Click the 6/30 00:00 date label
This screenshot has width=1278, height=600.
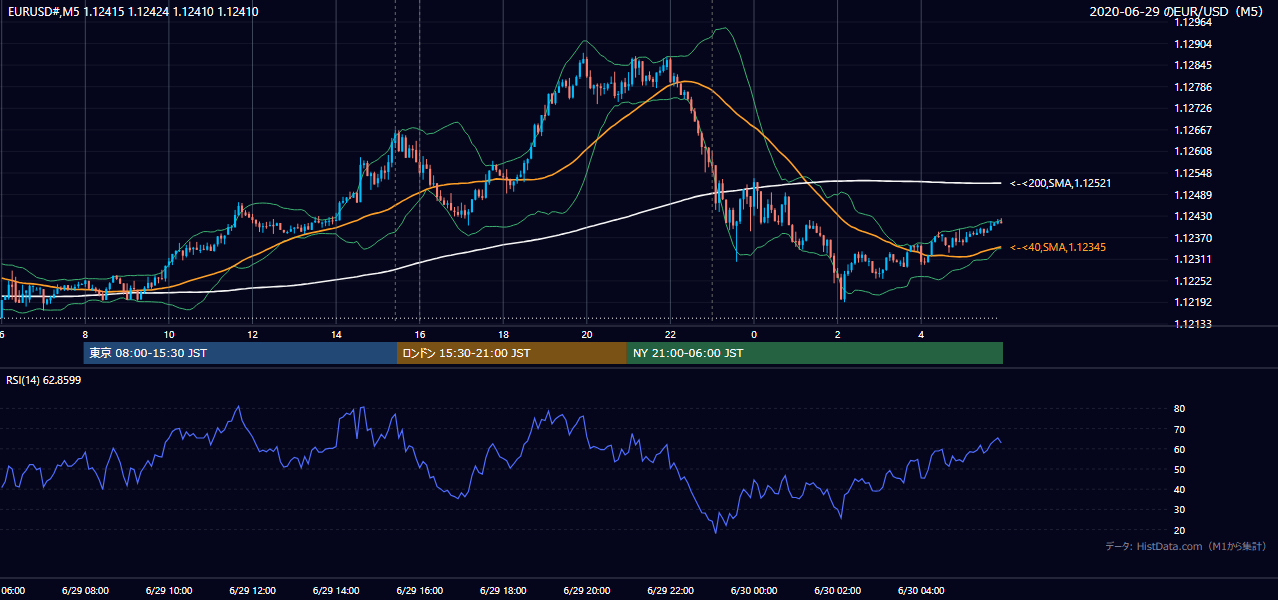(x=753, y=590)
